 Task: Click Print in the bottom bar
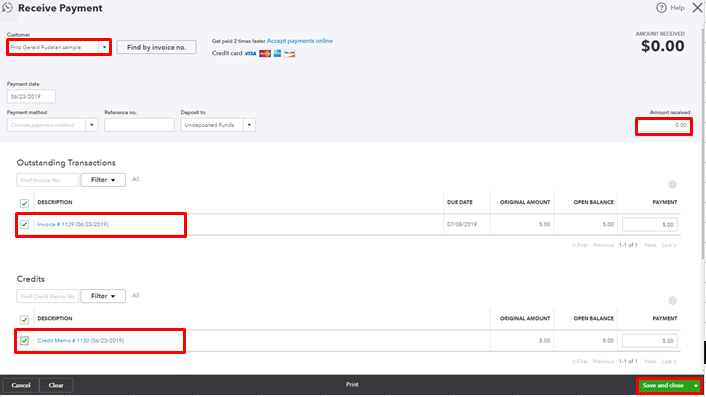(352, 385)
